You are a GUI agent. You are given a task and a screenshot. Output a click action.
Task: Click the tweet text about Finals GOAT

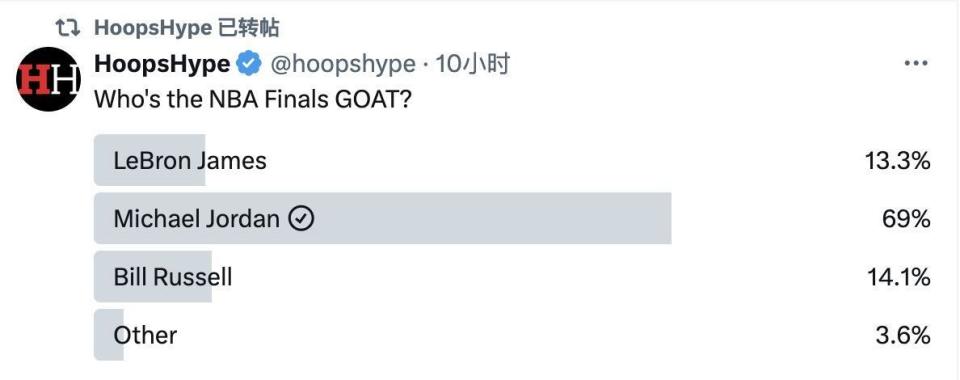pos(253,100)
